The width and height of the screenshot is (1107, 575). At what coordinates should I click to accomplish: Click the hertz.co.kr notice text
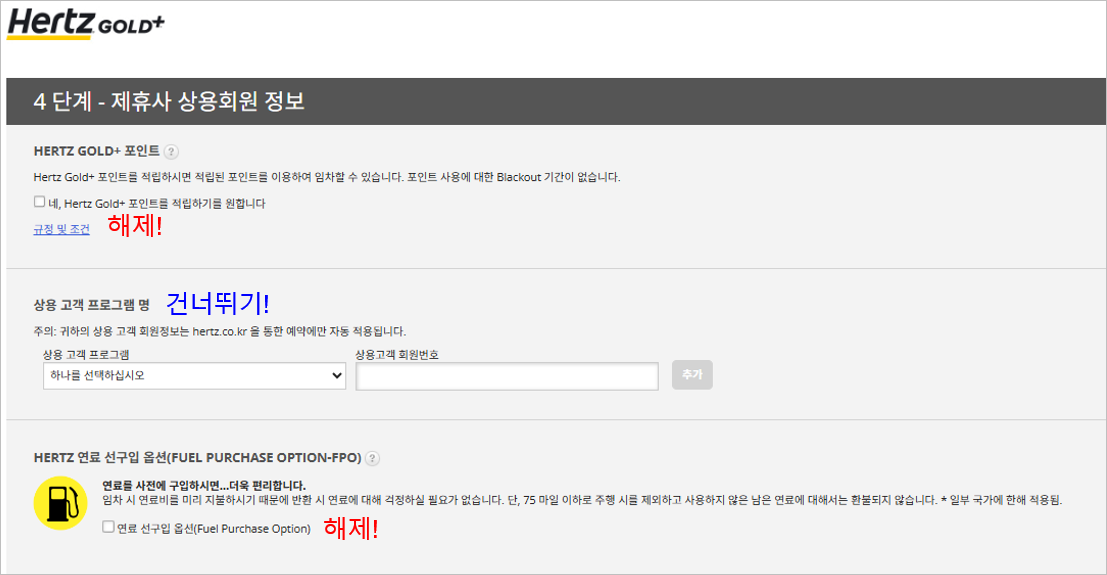point(220,331)
